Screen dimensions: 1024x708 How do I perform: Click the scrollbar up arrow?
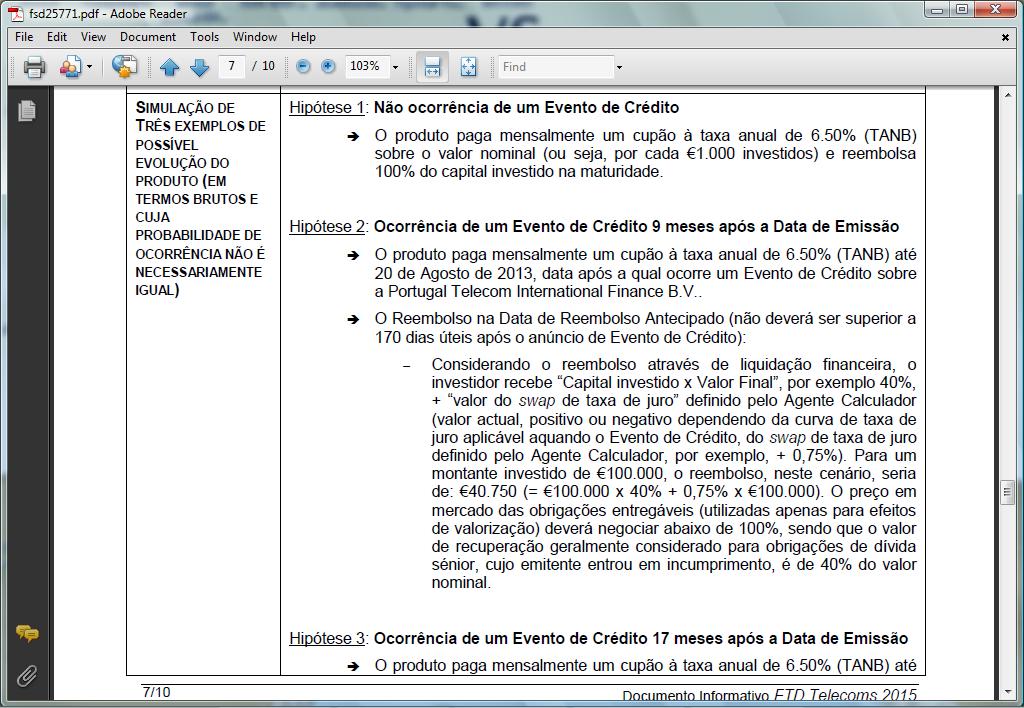(x=1006, y=95)
